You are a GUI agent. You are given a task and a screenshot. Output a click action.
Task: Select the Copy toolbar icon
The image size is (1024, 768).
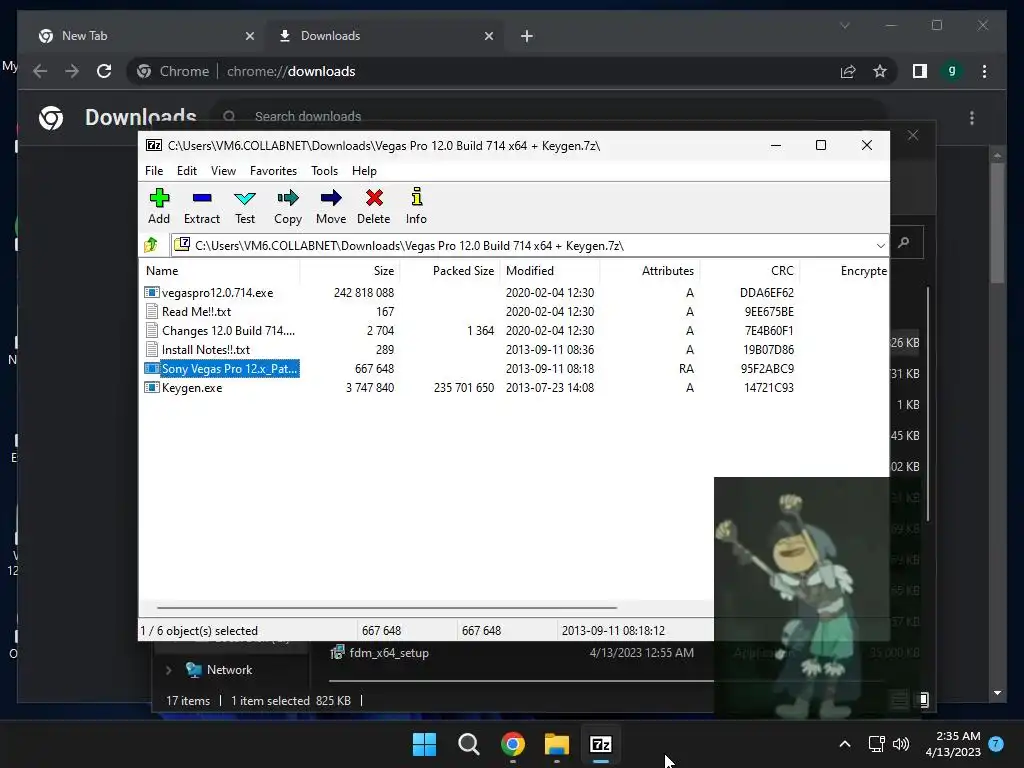pyautogui.click(x=288, y=206)
